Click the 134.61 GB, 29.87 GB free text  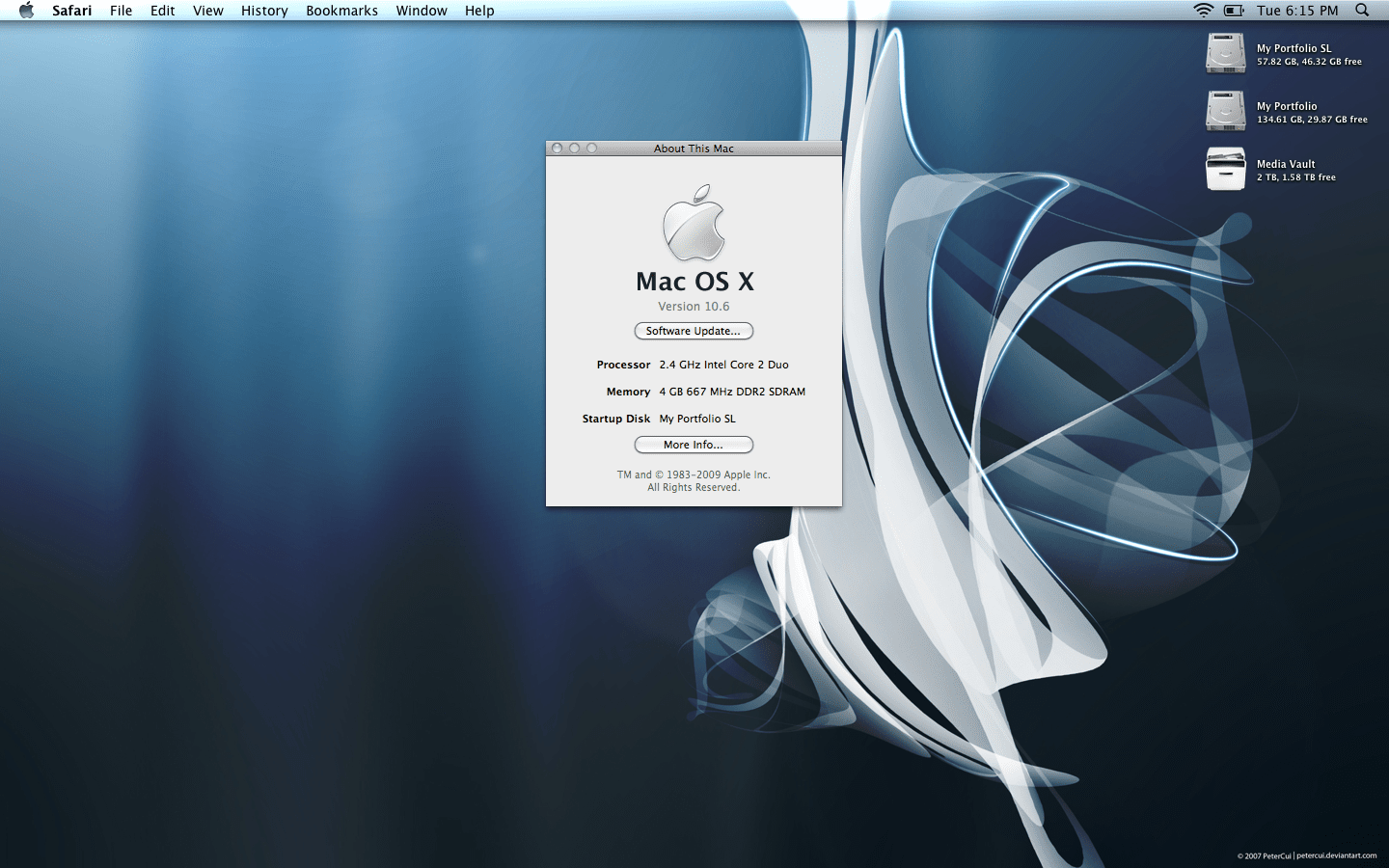click(x=1312, y=120)
